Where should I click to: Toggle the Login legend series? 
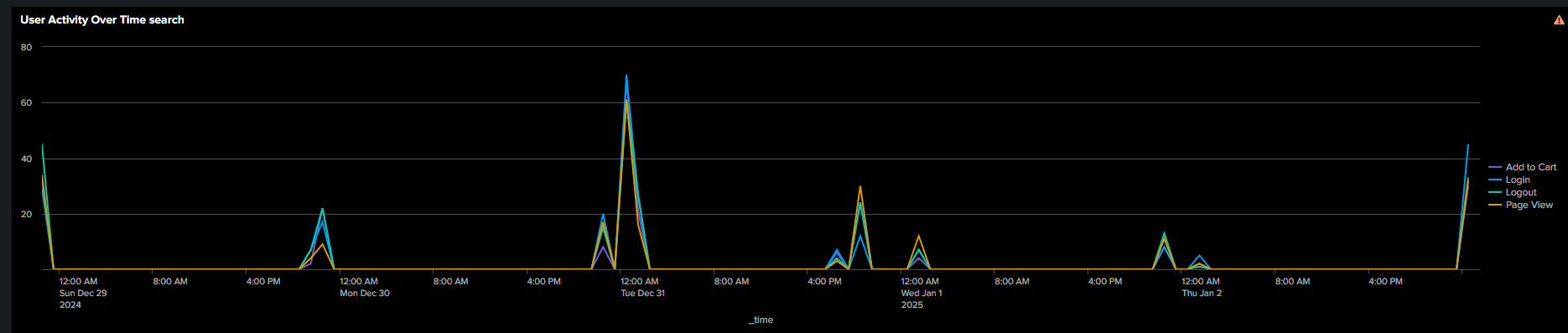pos(1509,180)
